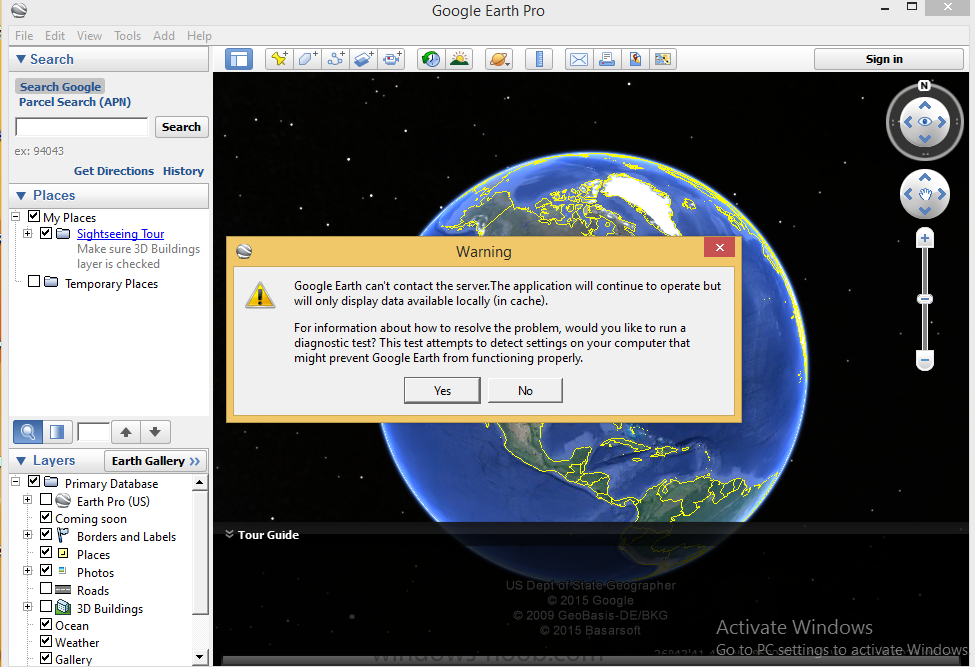This screenshot has height=667, width=975.
Task: Open the Earth Gallery button
Action: coord(155,461)
